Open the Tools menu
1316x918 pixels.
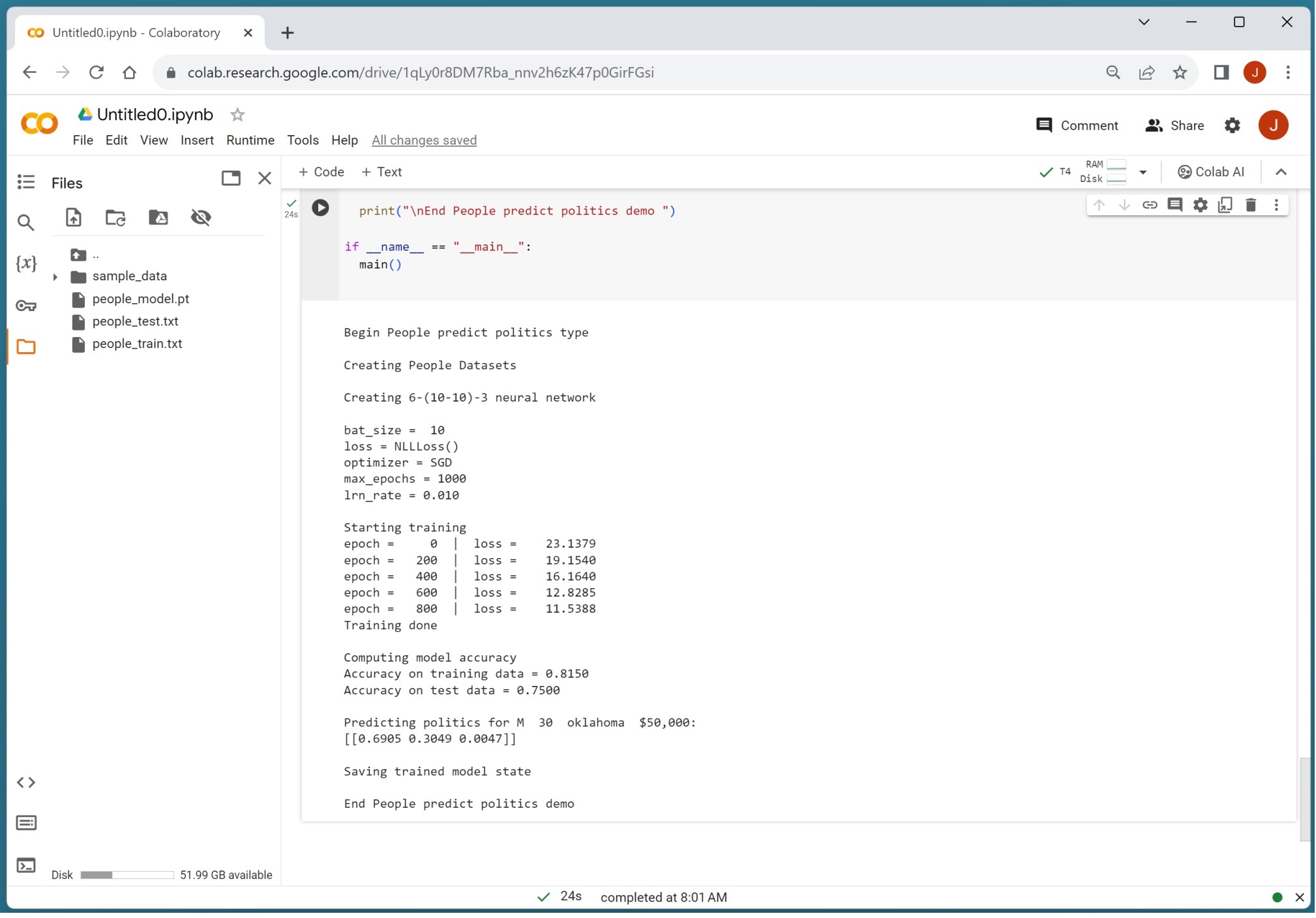click(x=303, y=140)
